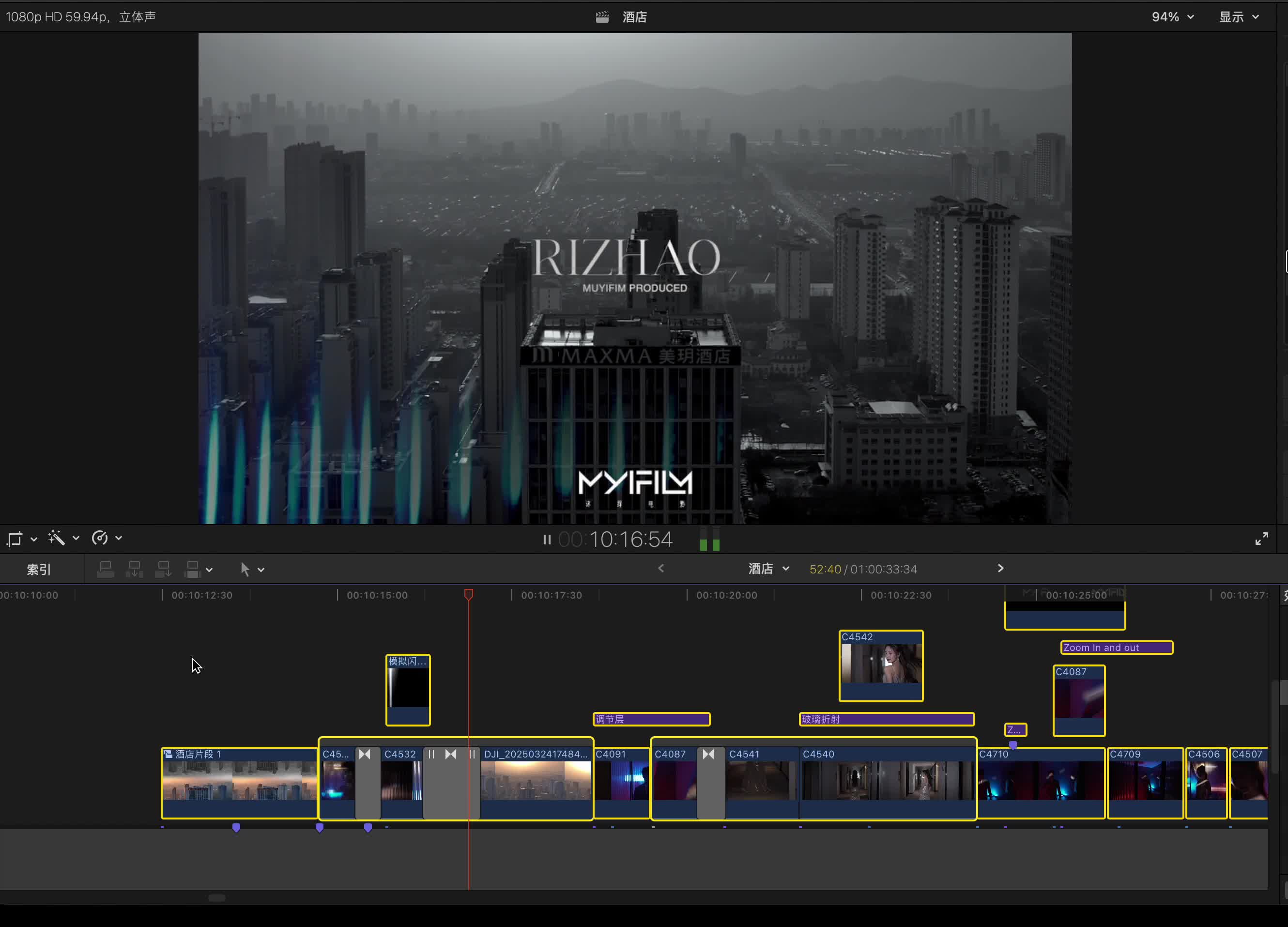Click the append clip icon

tap(164, 569)
